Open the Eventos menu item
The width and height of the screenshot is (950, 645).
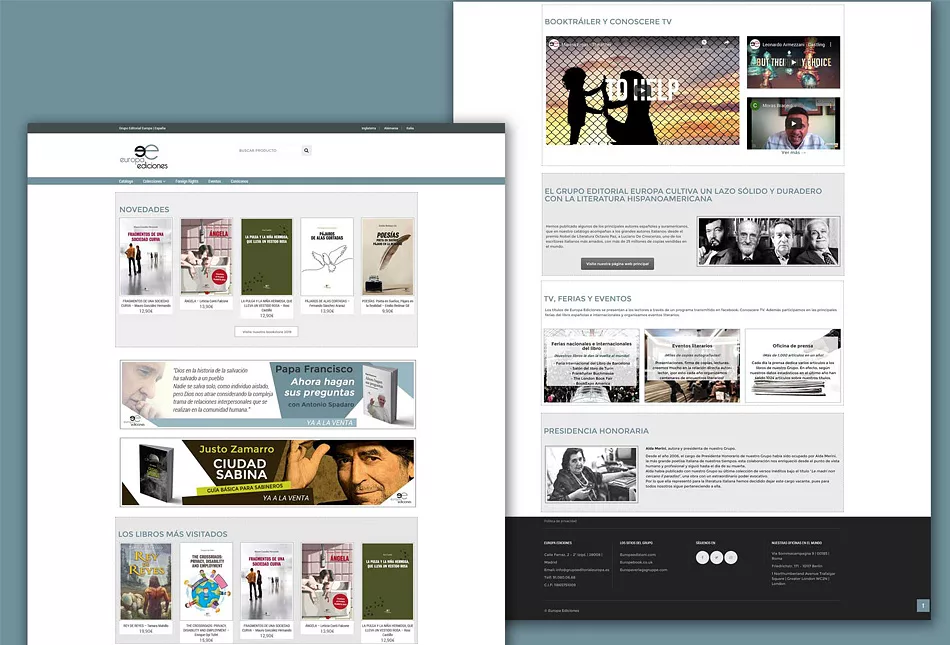214,181
